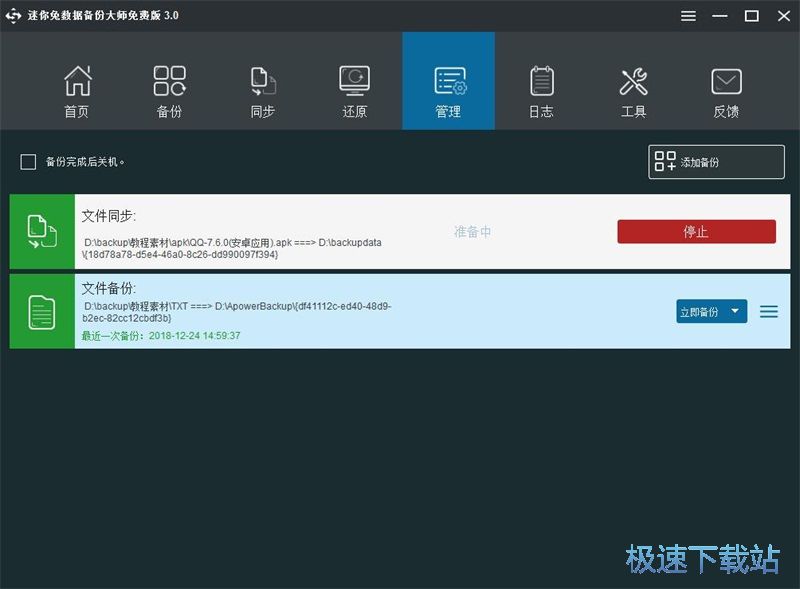
Task: Switch to the 备份 backup tab
Action: coord(169,91)
